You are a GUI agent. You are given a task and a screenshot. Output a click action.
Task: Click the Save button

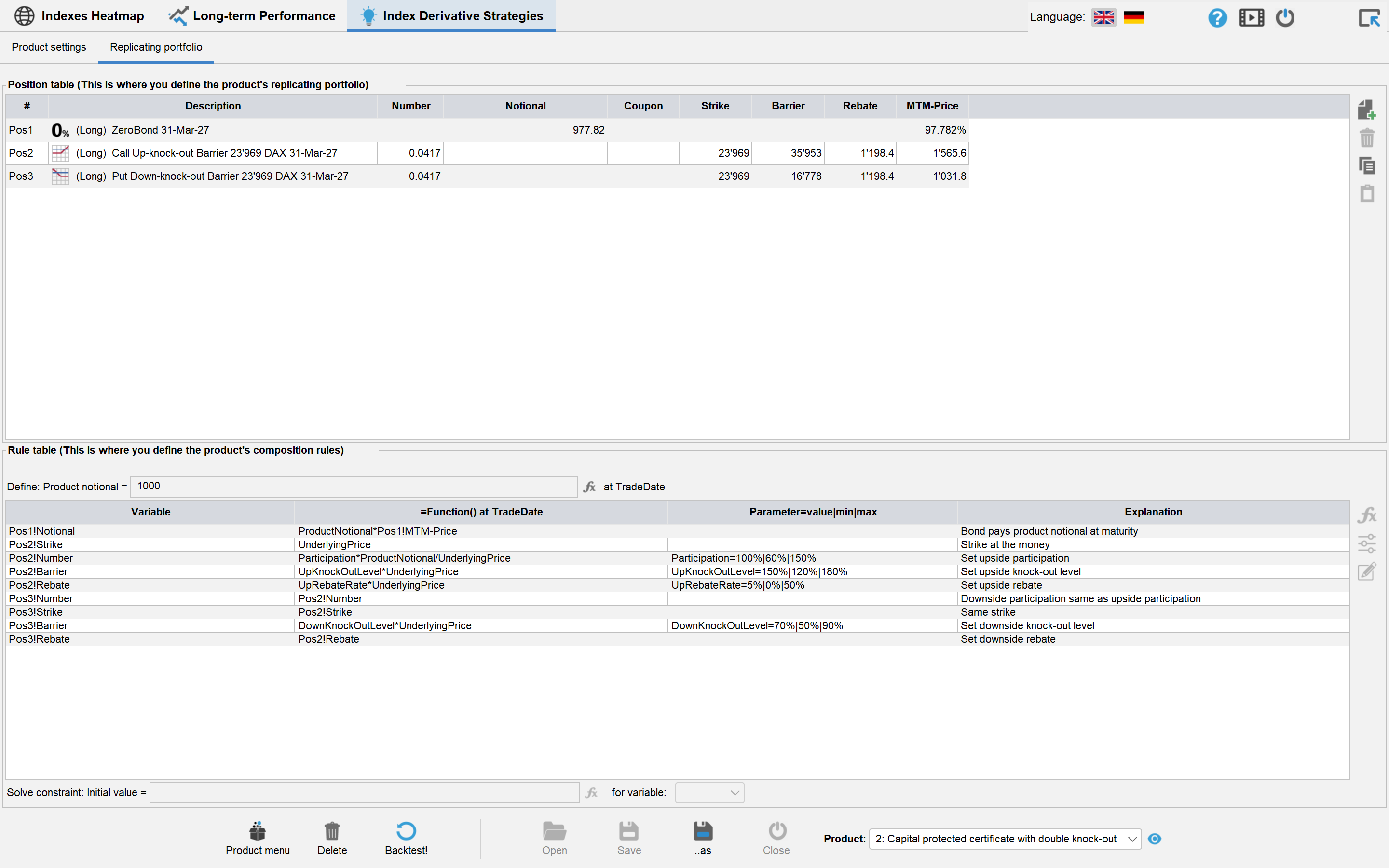tap(629, 838)
